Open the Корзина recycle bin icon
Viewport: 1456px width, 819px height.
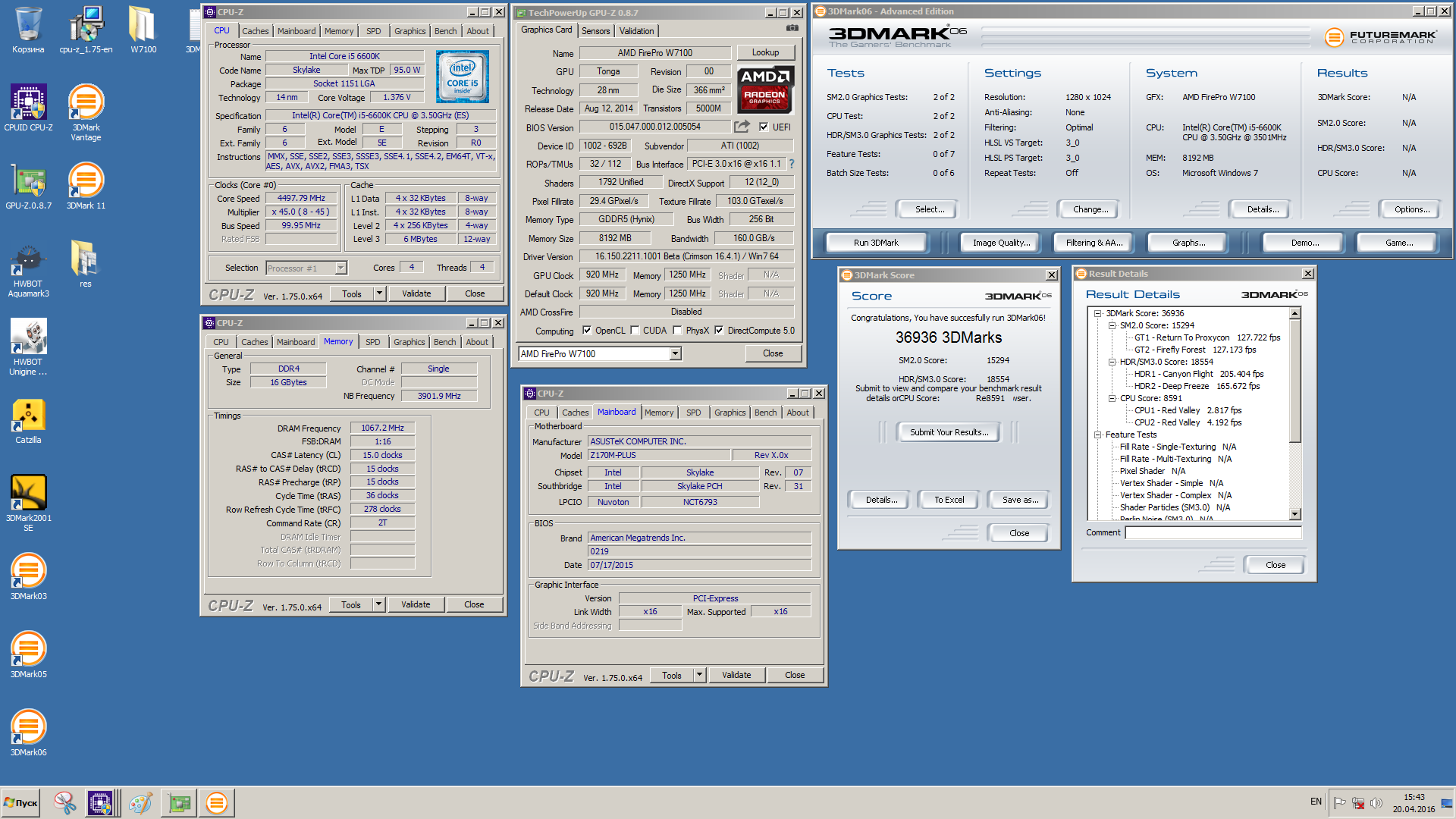coord(28,30)
